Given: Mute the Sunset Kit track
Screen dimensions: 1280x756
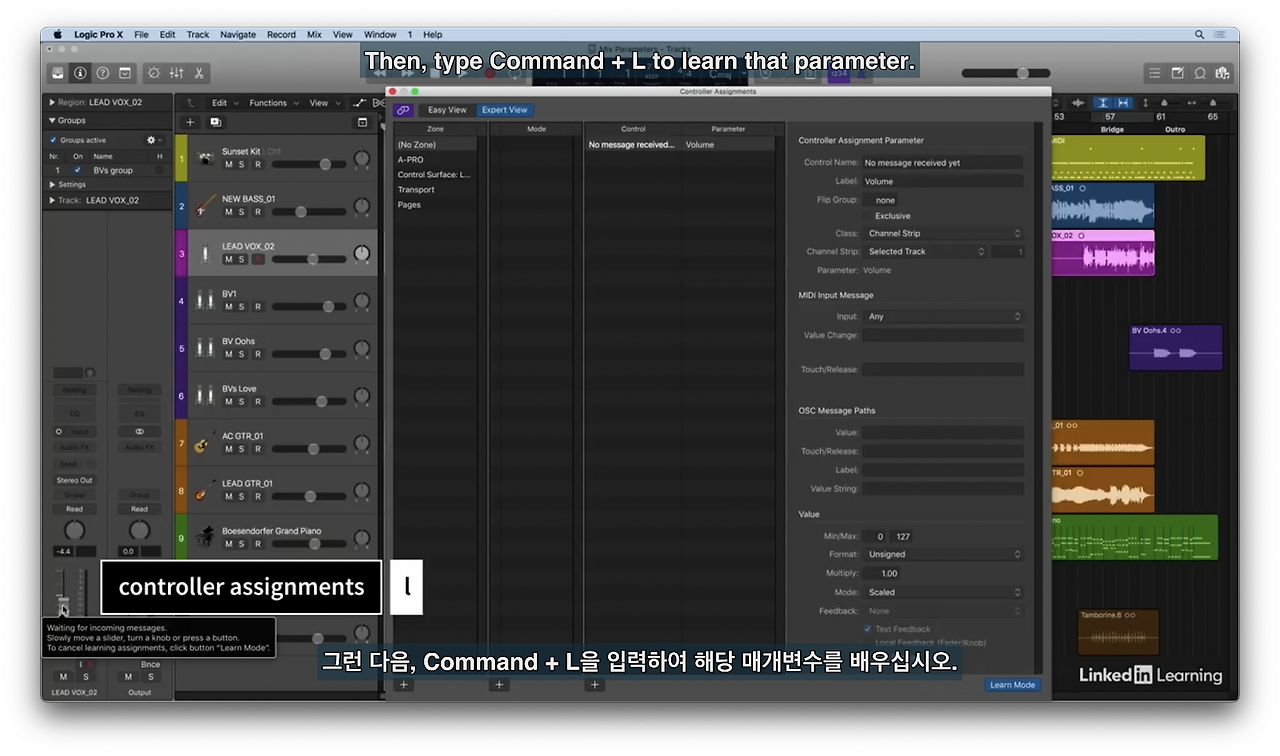Looking at the screenshot, I should (x=228, y=164).
